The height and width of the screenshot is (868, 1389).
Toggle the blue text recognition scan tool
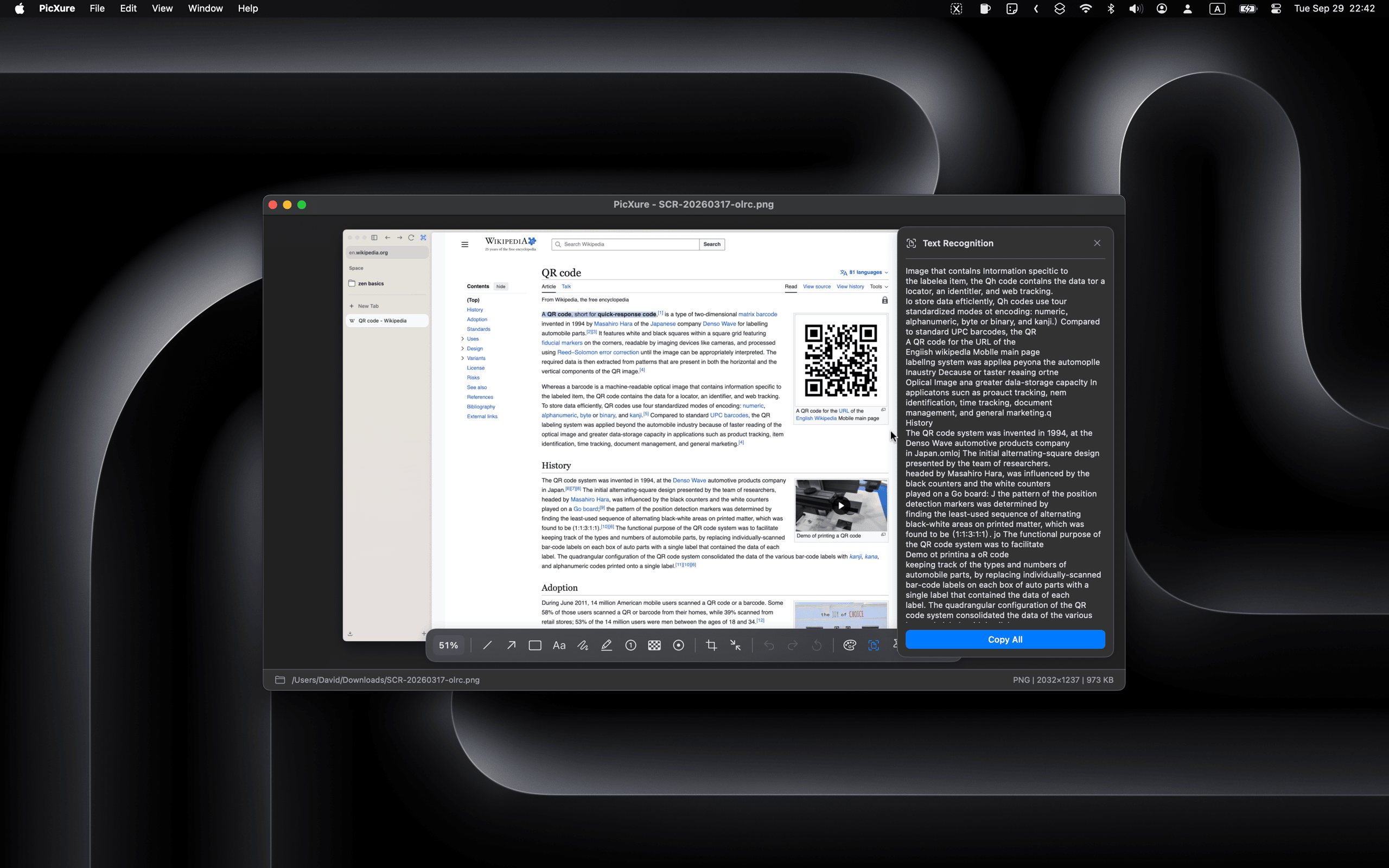click(874, 645)
